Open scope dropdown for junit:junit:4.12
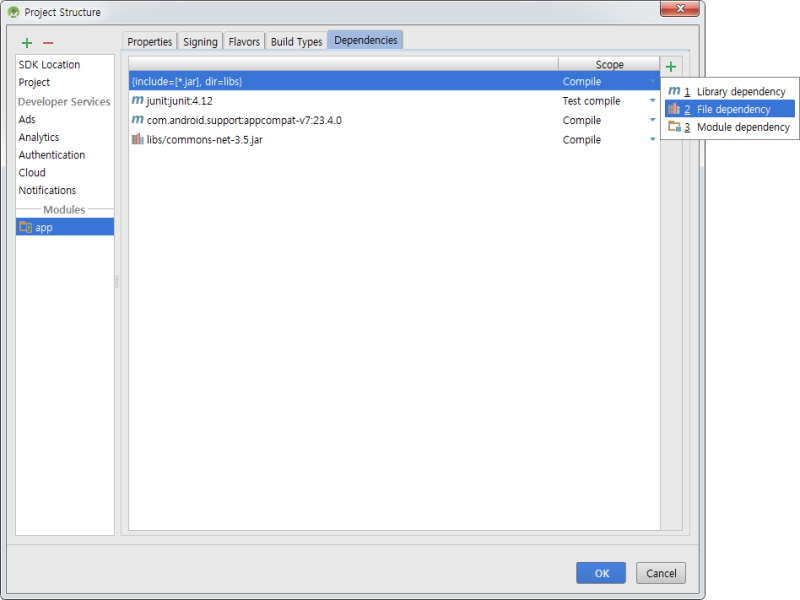Viewport: 800px width, 600px height. click(652, 101)
